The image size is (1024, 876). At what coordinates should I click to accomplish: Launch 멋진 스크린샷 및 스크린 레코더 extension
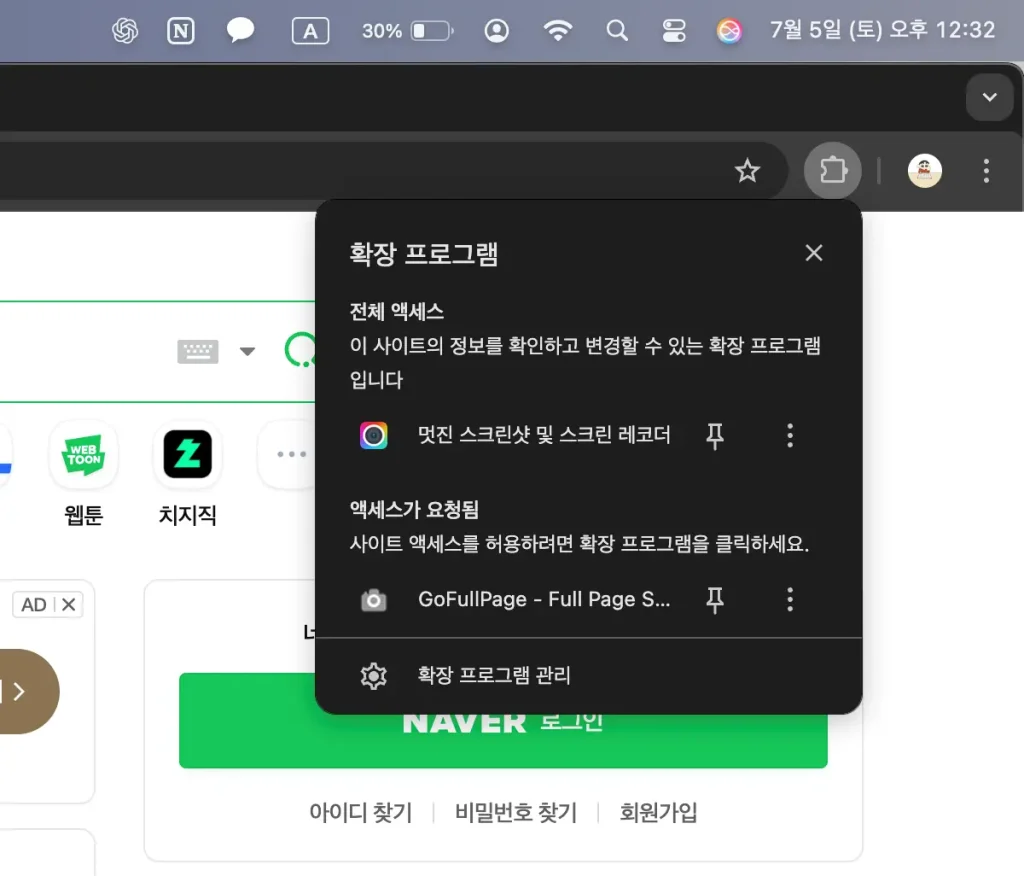(543, 435)
